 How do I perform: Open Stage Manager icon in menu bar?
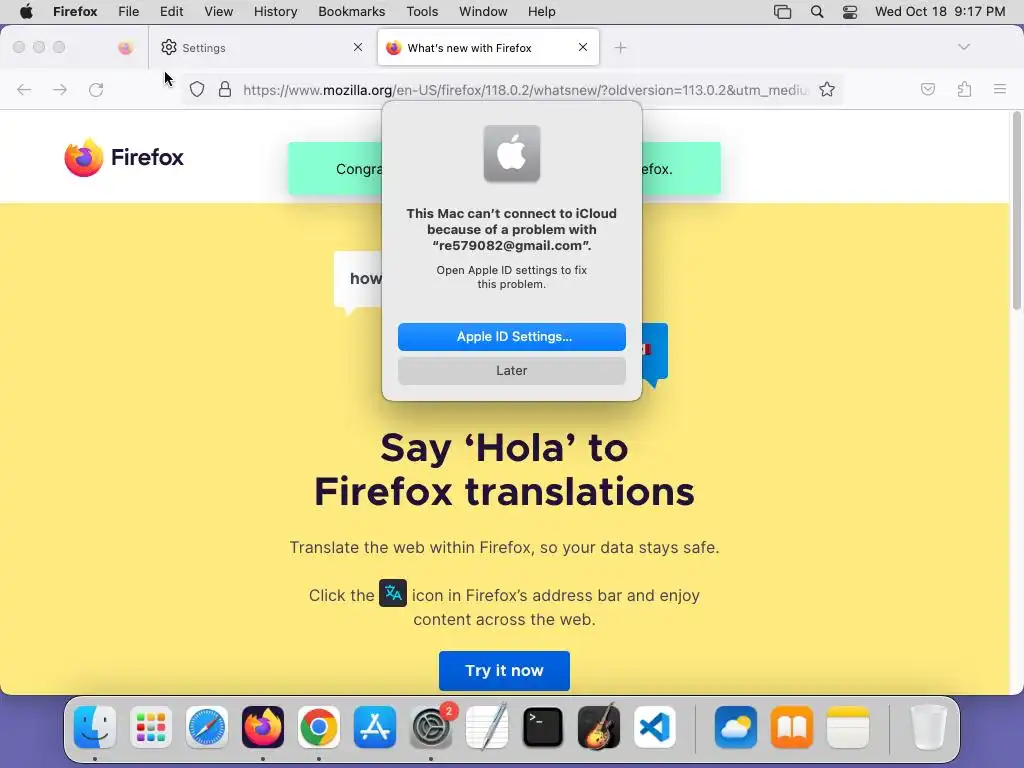pyautogui.click(x=782, y=12)
